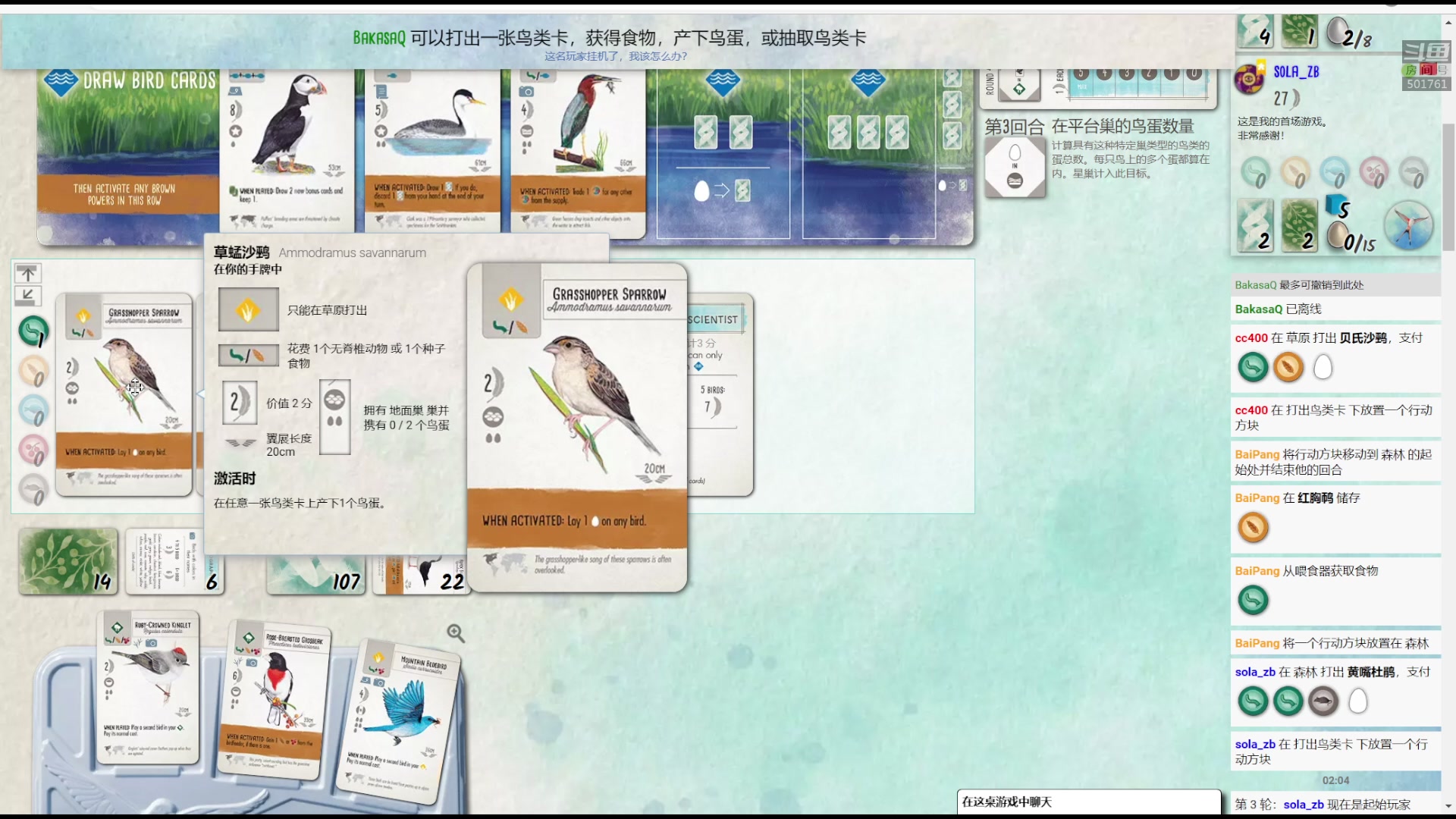Select the Grasshopper Sparrow card in hand

[x=124, y=394]
